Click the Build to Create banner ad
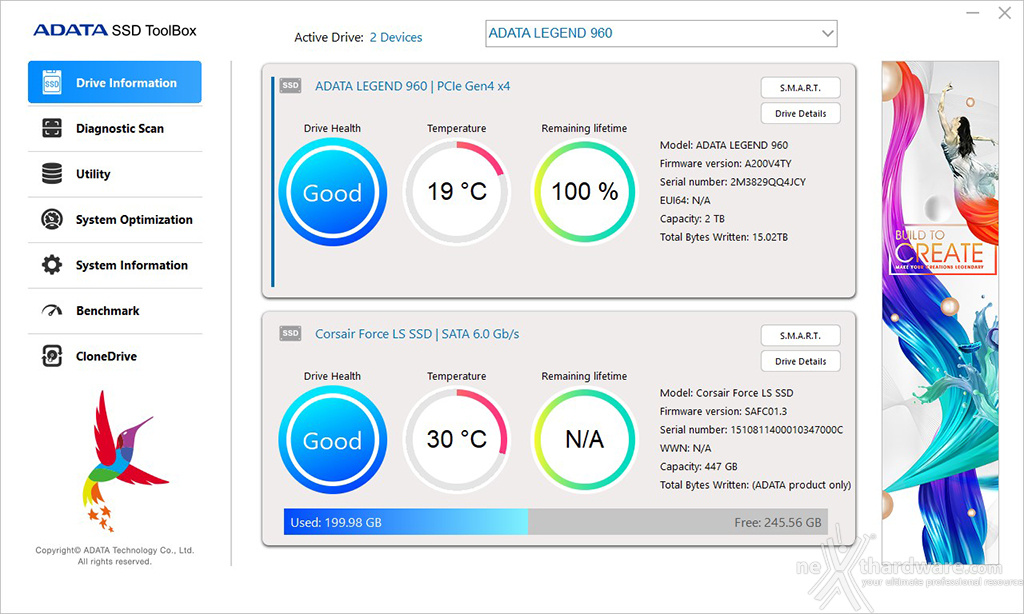This screenshot has width=1024, height=614. [940, 312]
